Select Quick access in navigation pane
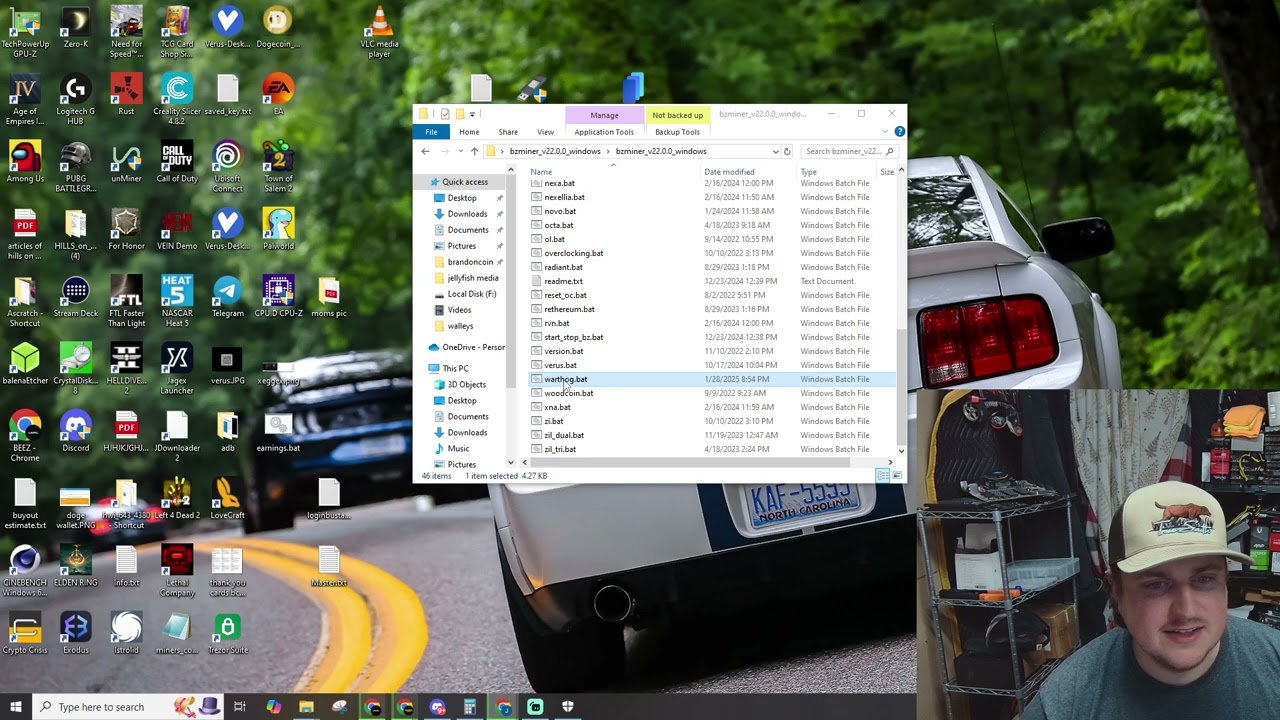 (465, 182)
